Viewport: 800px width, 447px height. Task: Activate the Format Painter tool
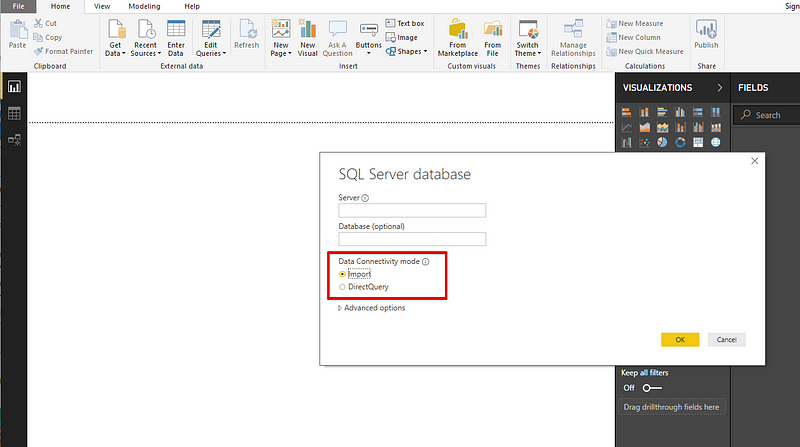coord(64,51)
